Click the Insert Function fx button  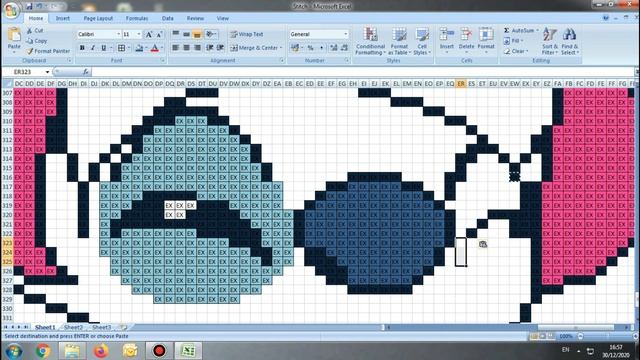pos(85,72)
